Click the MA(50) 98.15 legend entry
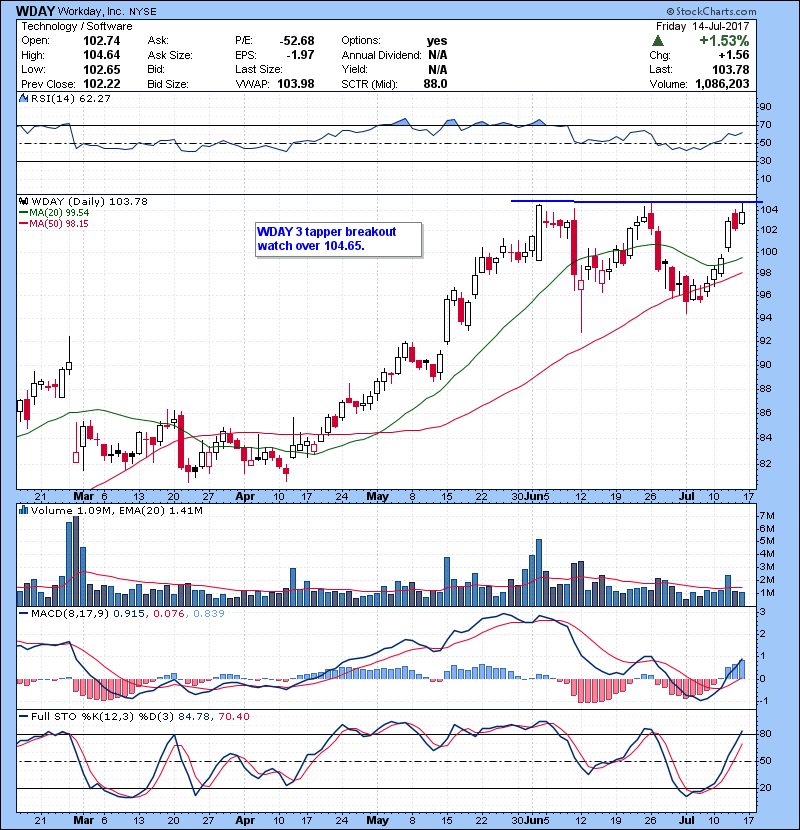The height and width of the screenshot is (830, 800). pyautogui.click(x=53, y=224)
